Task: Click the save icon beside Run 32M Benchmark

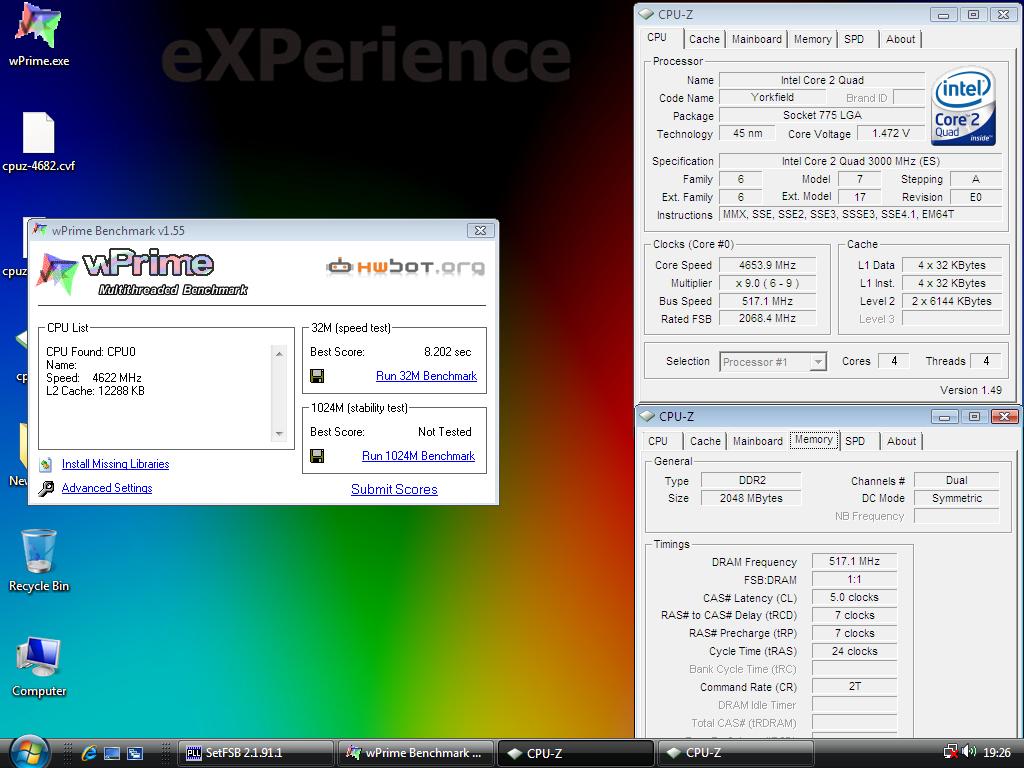Action: pyautogui.click(x=317, y=376)
